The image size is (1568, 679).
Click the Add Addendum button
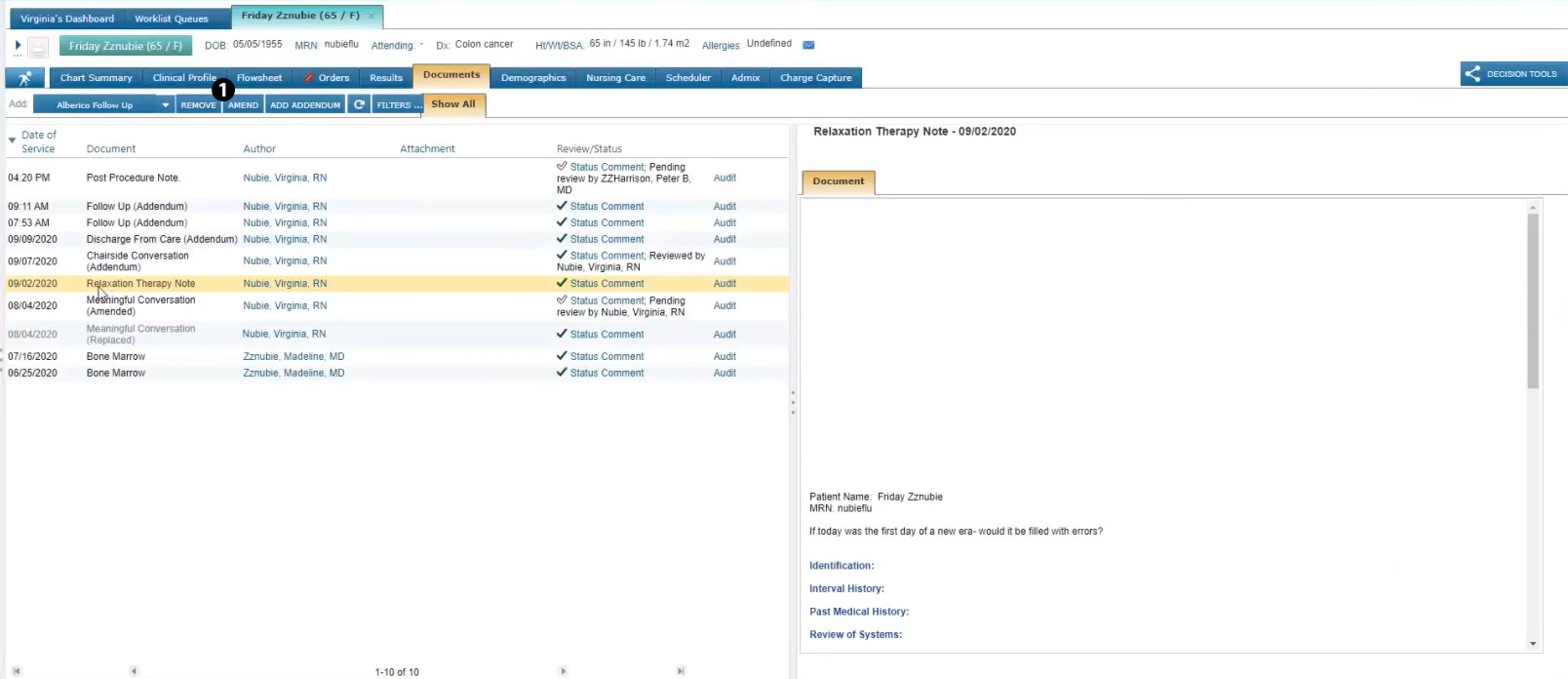305,104
